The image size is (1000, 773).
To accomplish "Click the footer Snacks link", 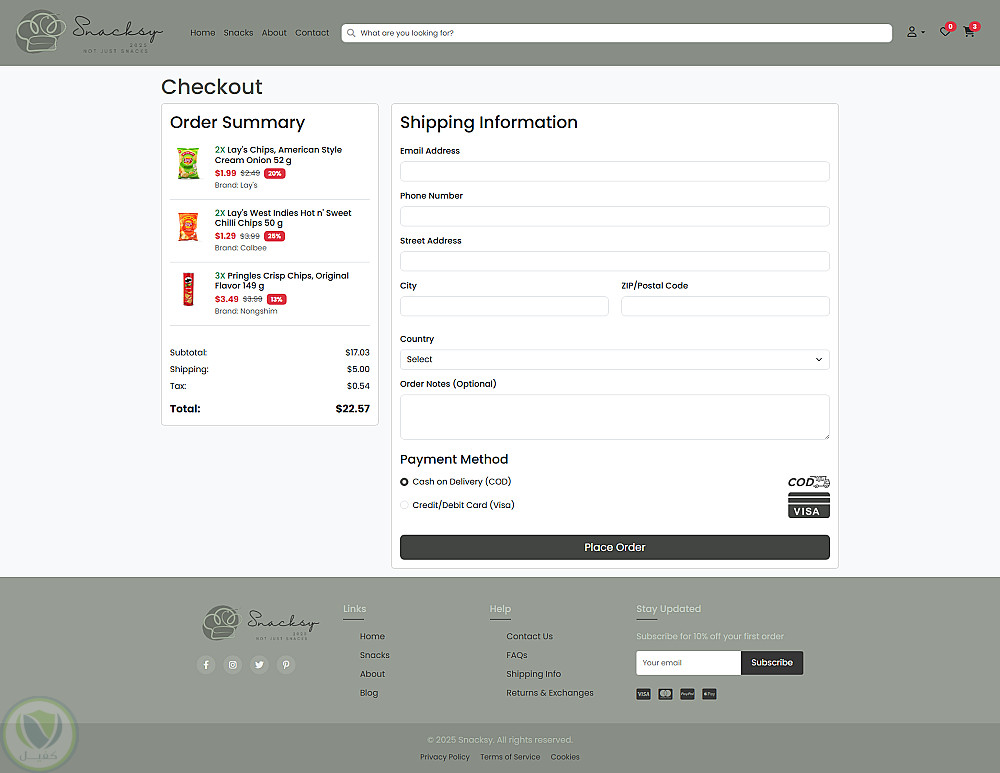I will 374,655.
